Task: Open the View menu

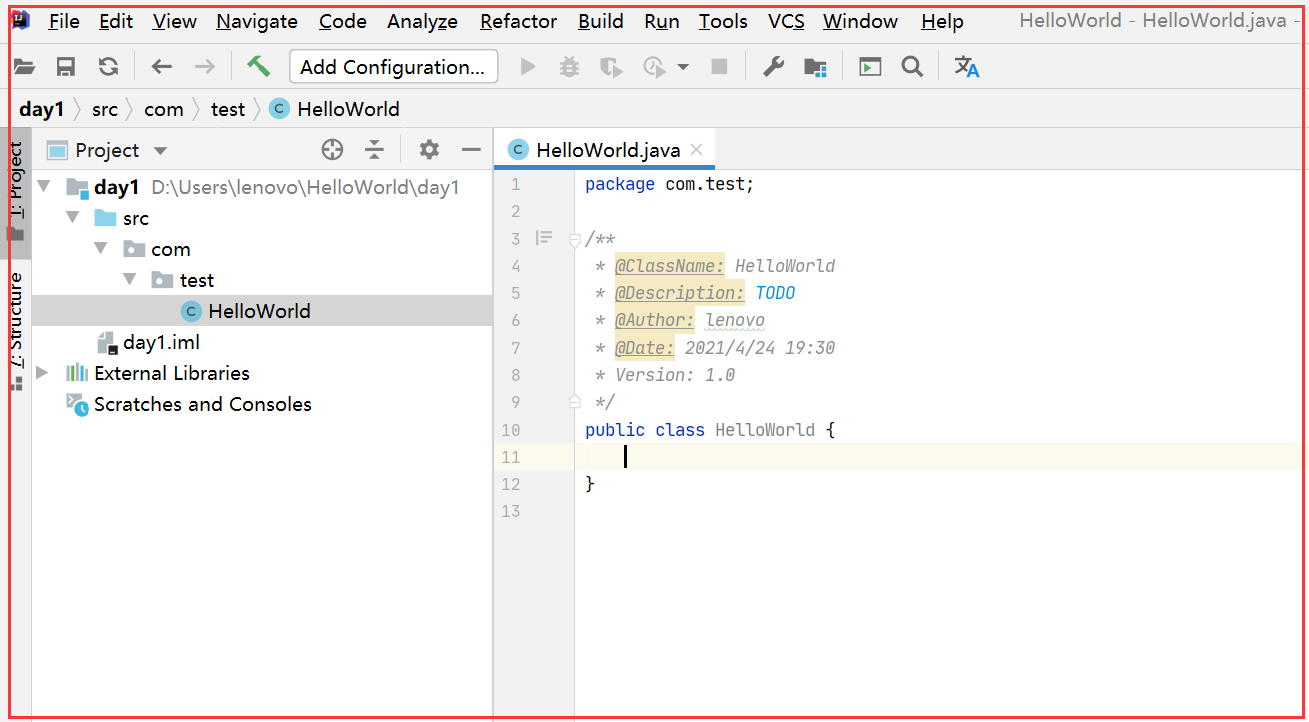Action: [x=175, y=21]
